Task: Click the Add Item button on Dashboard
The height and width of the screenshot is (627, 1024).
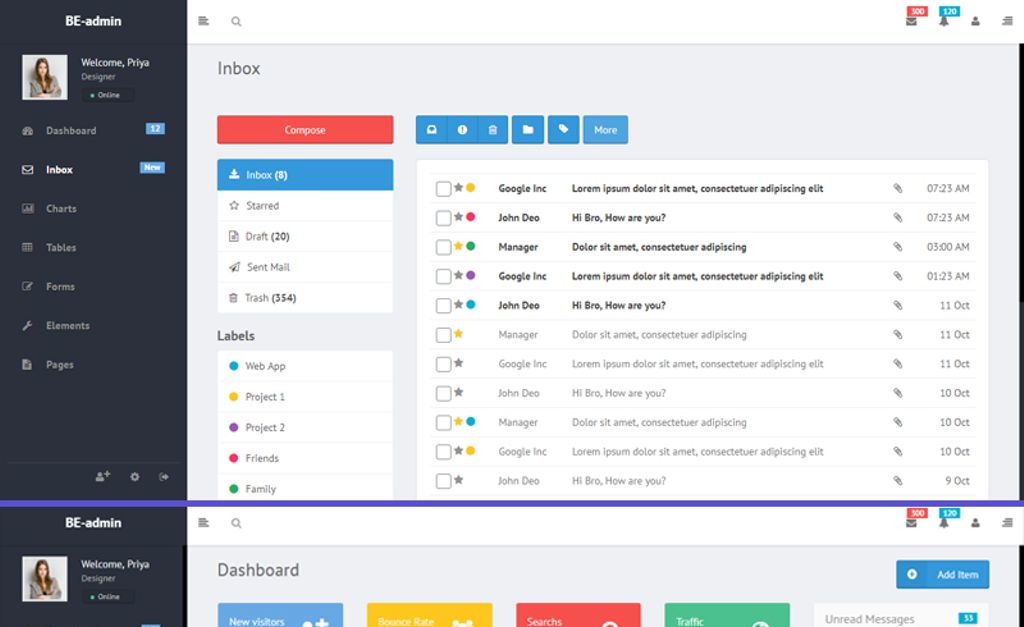Action: [942, 575]
